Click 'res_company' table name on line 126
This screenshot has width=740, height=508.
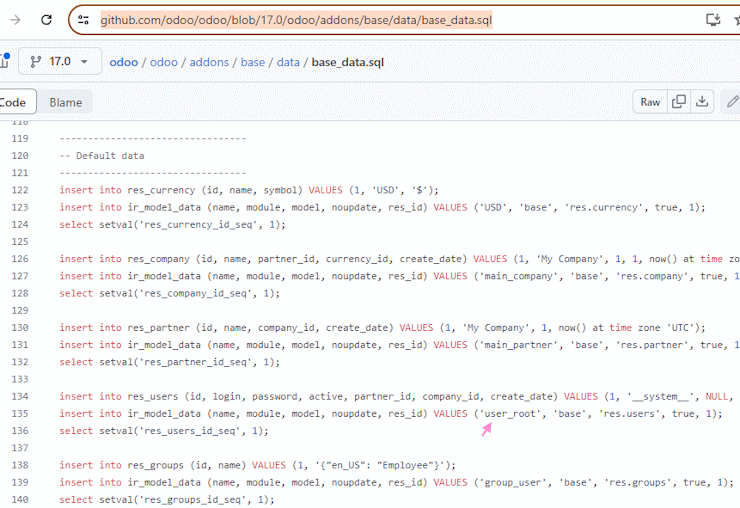(x=158, y=259)
